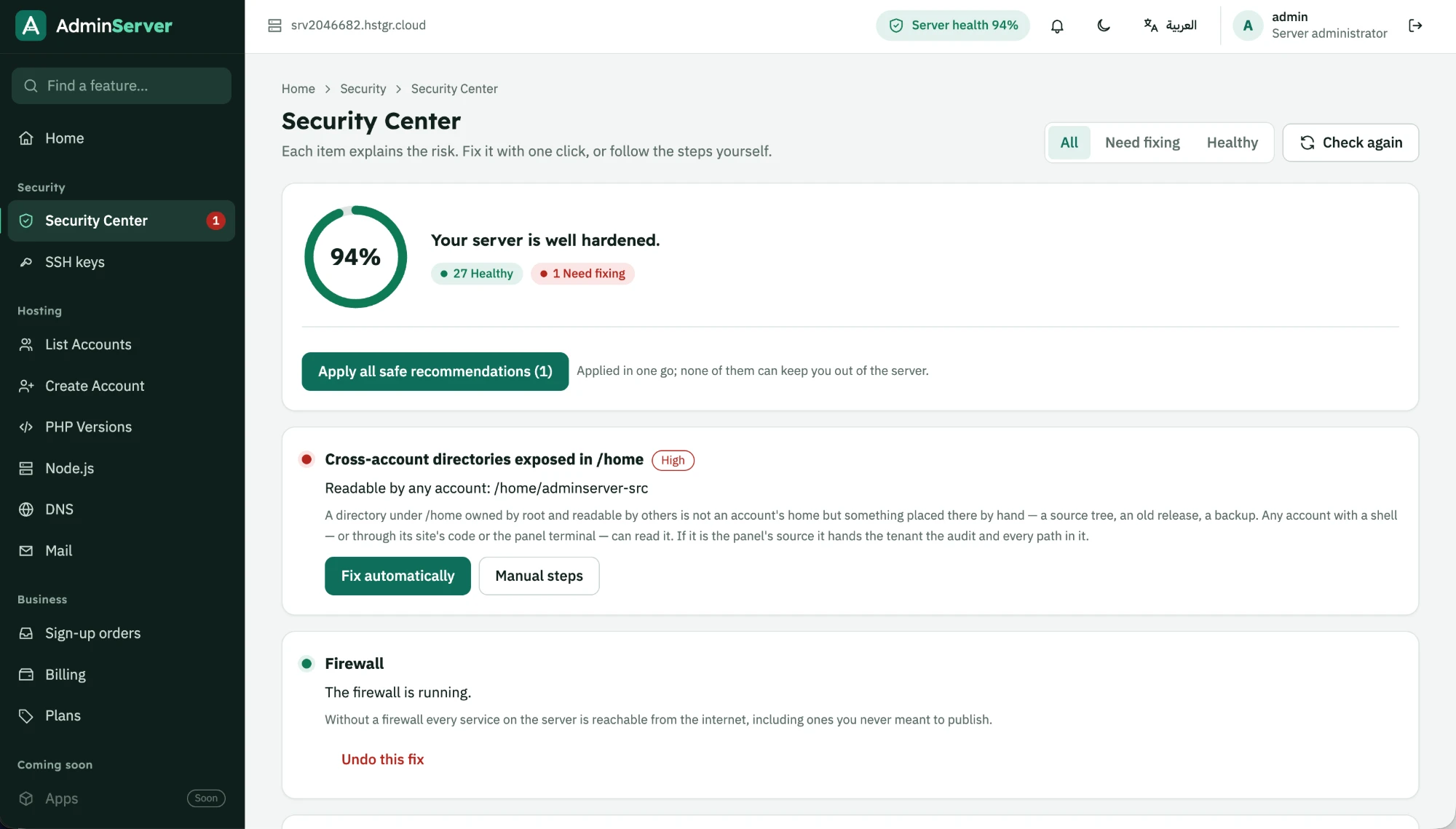Viewport: 1456px width, 829px height.
Task: Click the Server health 94% badge
Action: point(953,25)
